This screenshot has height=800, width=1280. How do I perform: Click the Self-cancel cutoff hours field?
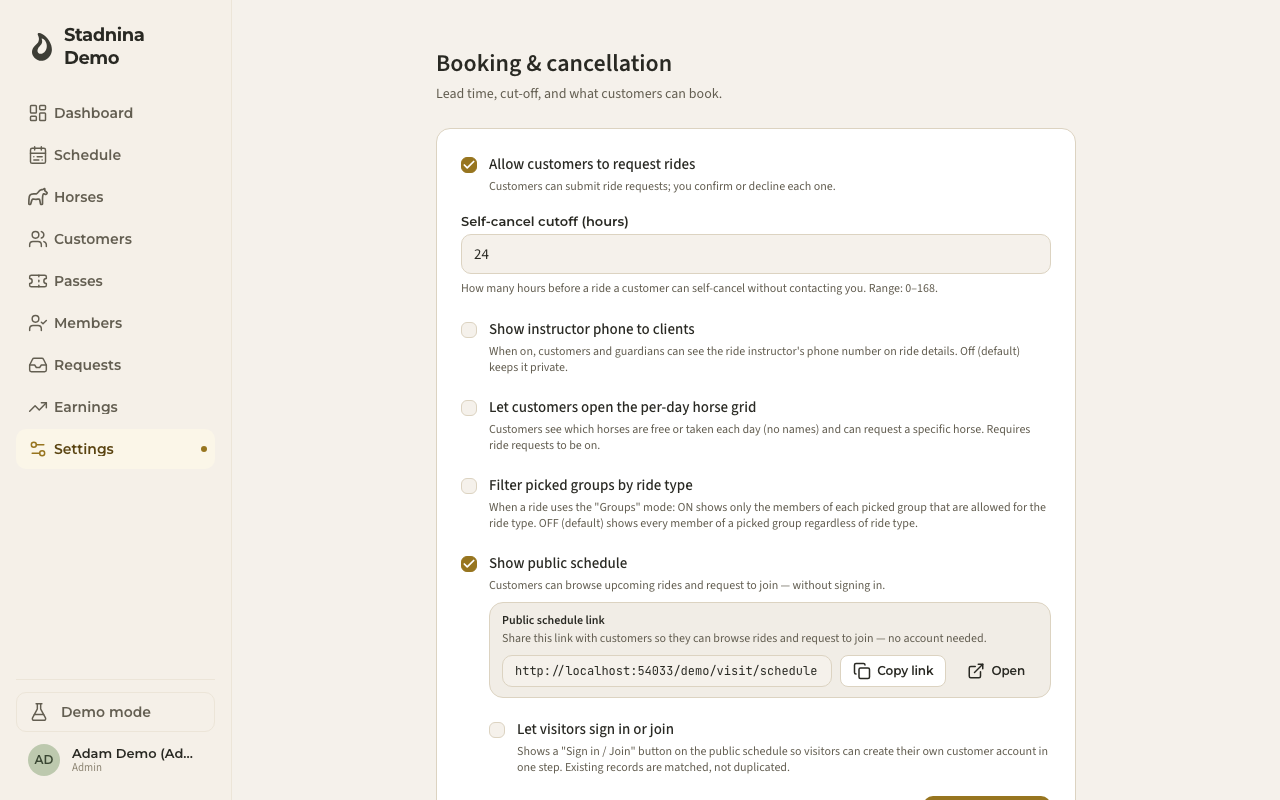tap(756, 254)
